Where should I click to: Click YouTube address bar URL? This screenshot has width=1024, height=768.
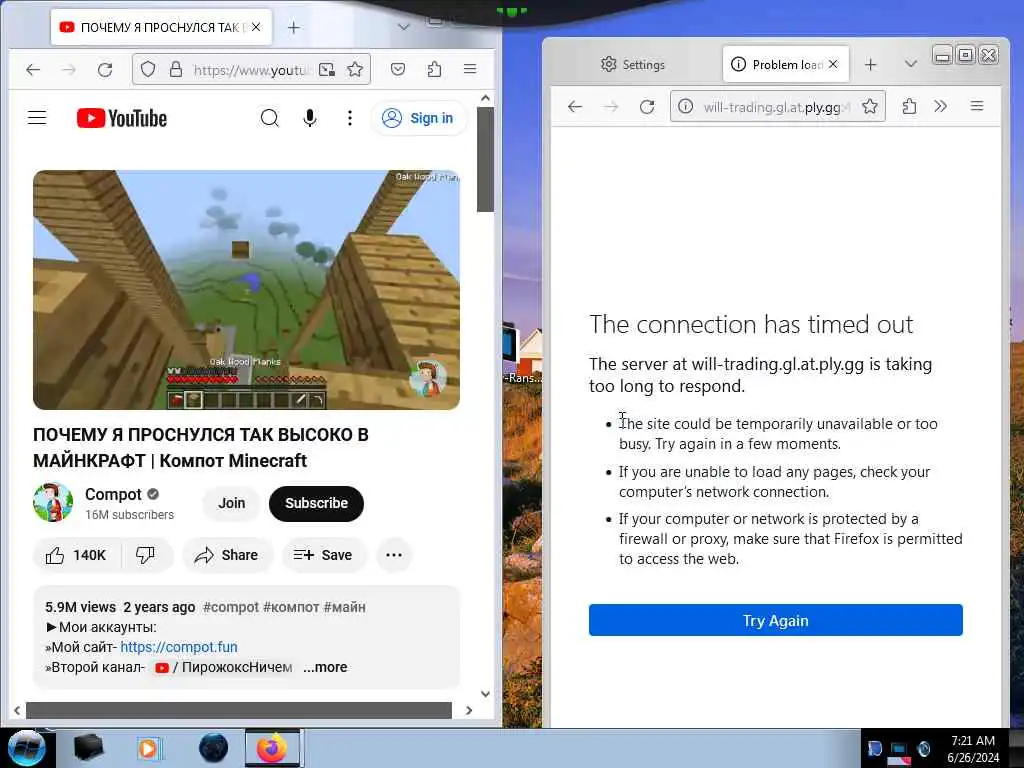click(251, 70)
